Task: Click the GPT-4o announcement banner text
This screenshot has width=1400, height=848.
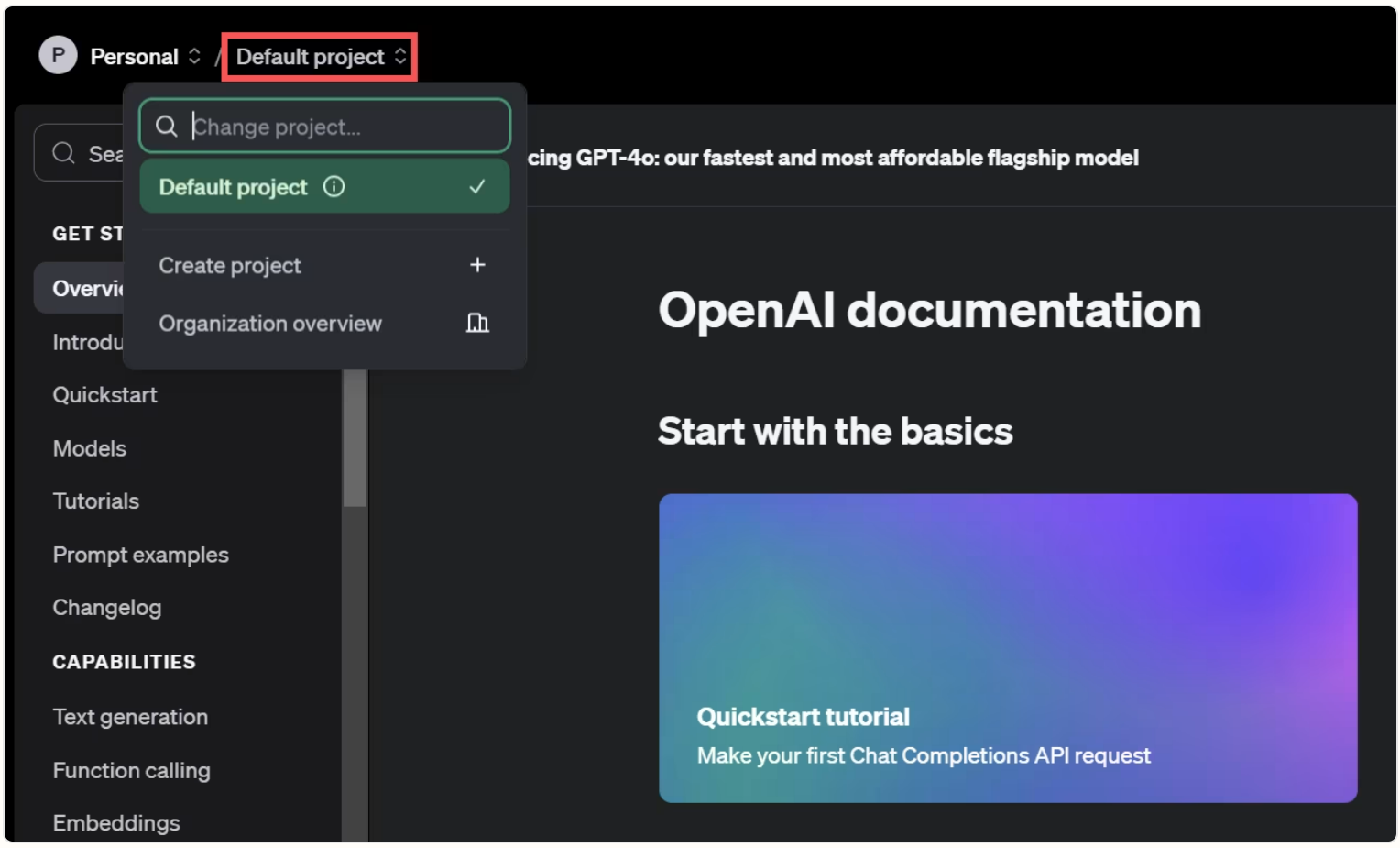Action: [833, 158]
